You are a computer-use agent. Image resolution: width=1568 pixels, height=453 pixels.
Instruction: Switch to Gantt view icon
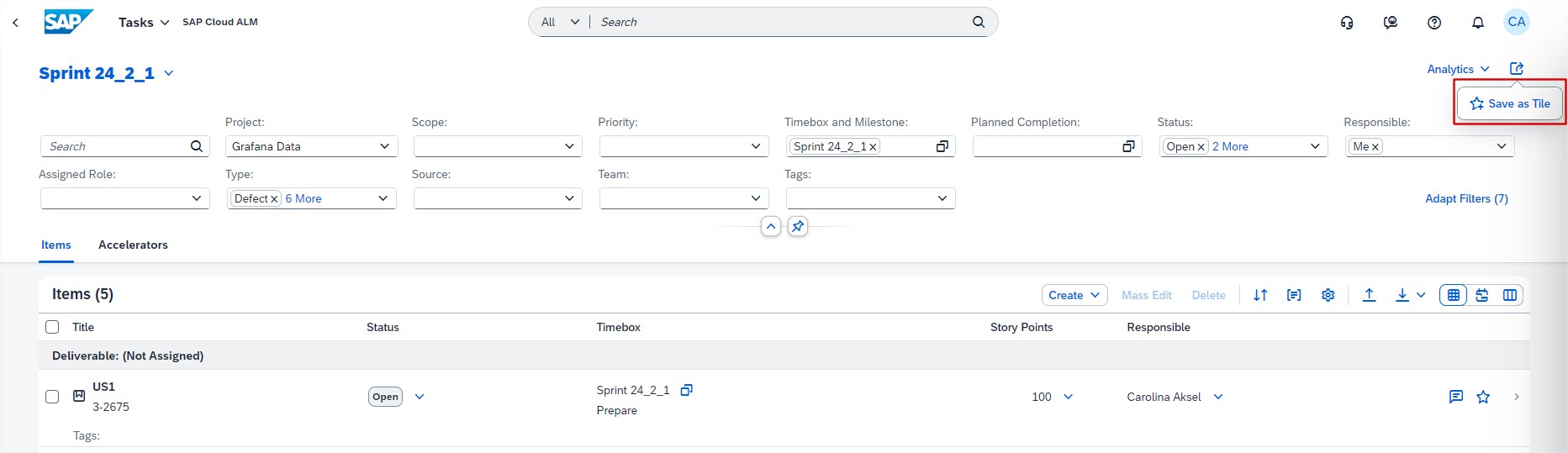pyautogui.click(x=1481, y=295)
